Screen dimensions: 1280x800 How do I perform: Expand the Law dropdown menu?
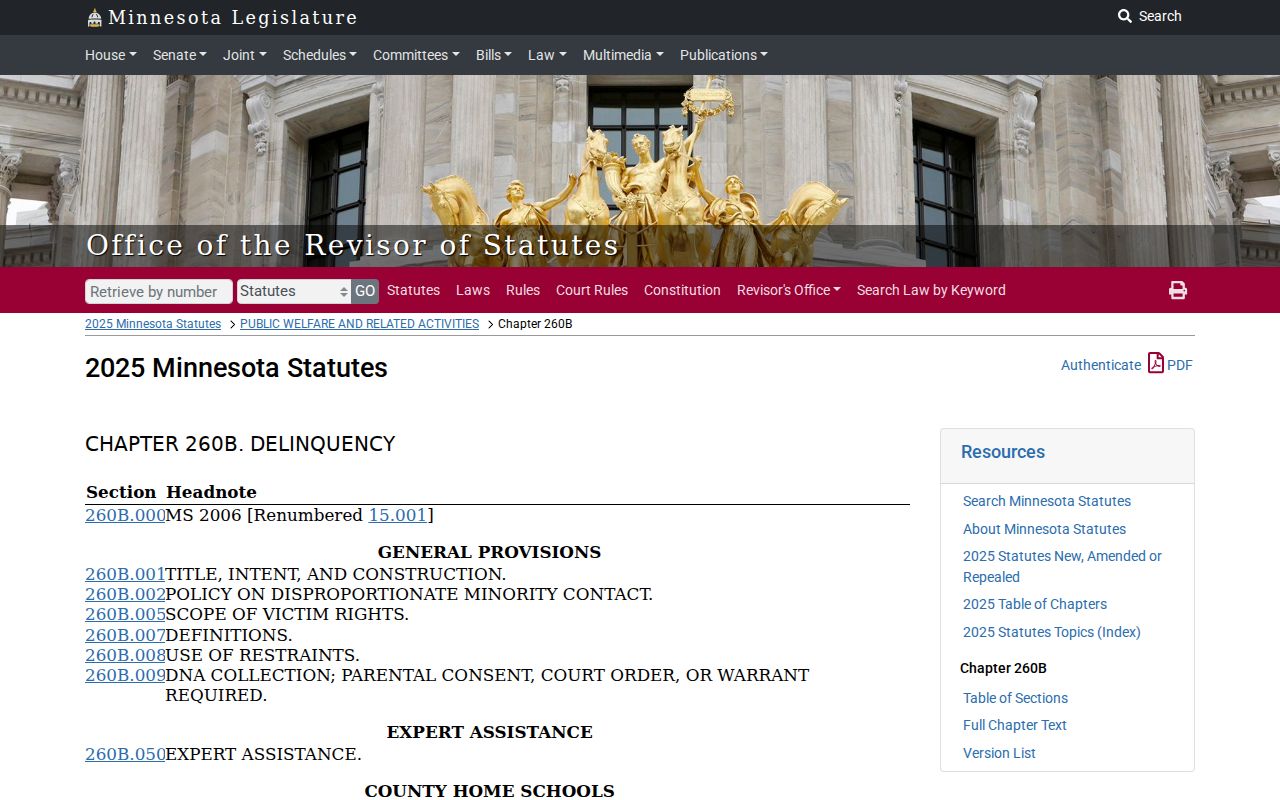[547, 55]
